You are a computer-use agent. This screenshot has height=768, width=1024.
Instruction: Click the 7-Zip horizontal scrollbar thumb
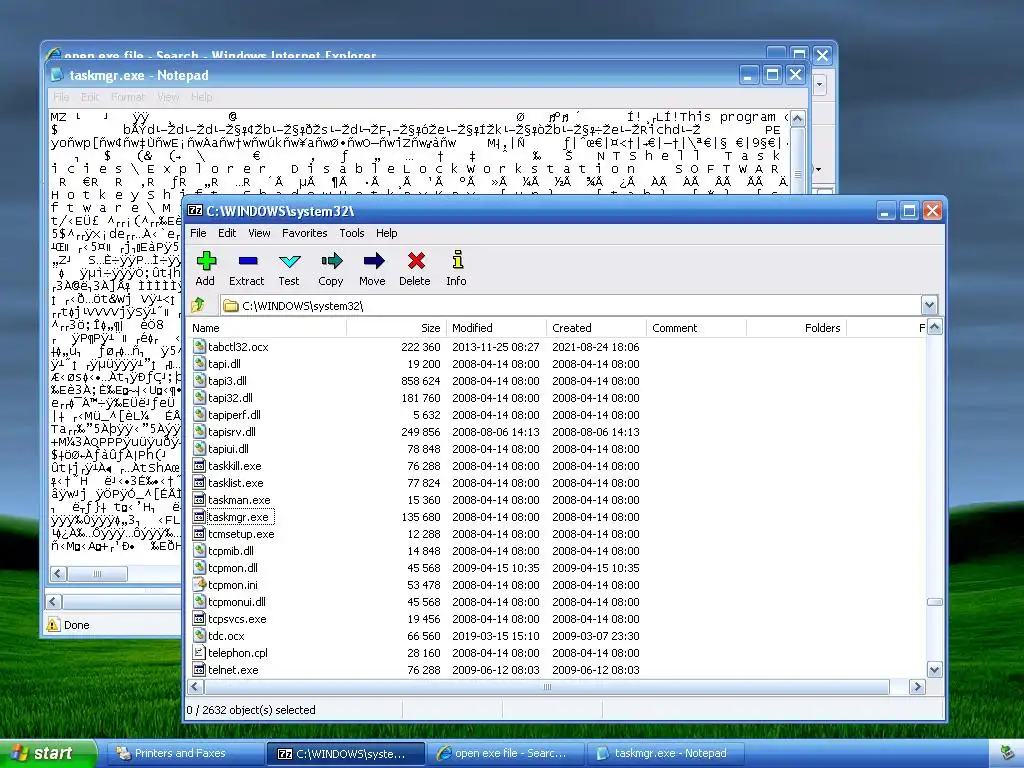point(547,686)
